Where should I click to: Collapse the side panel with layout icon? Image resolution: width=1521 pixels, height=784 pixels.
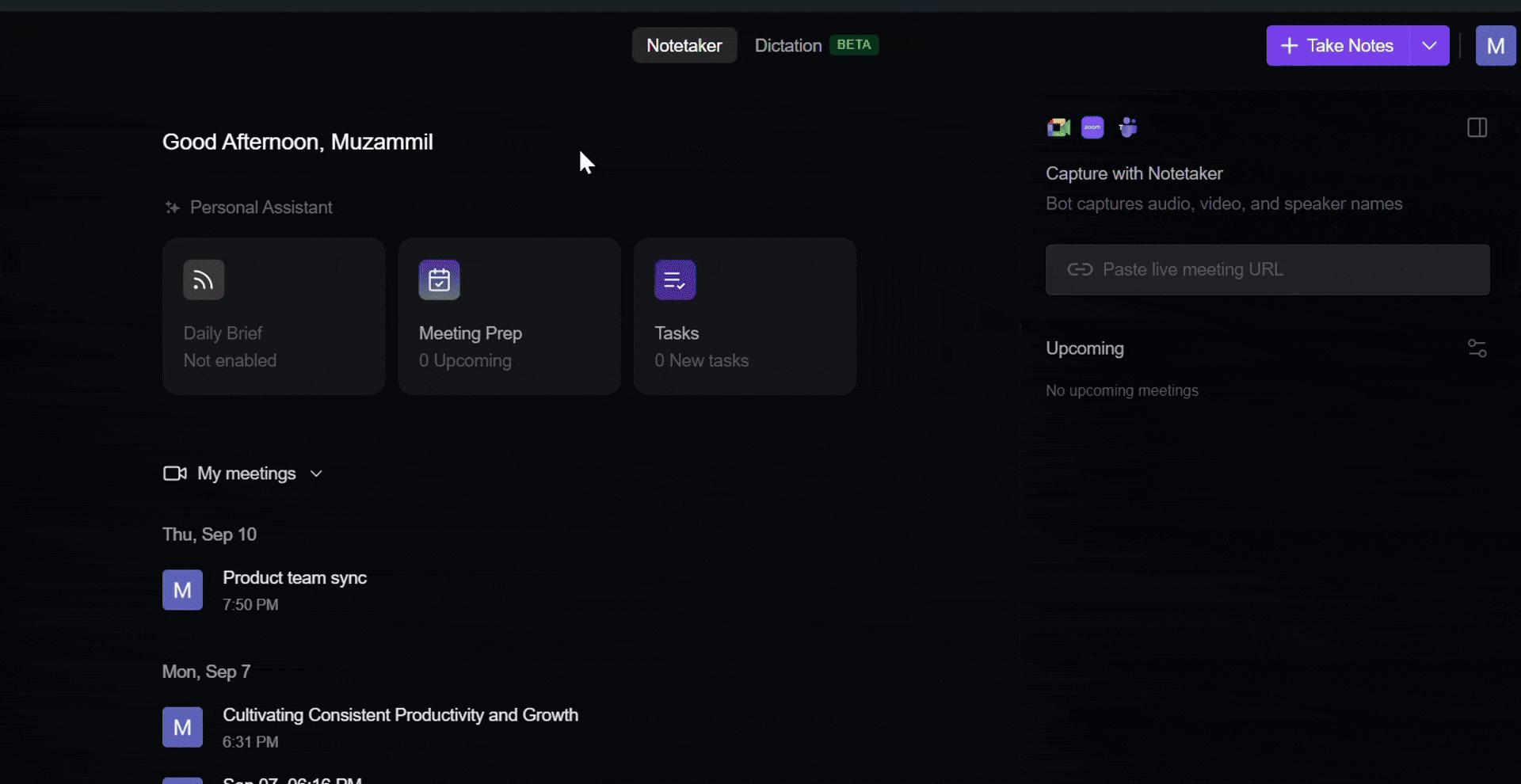(1477, 127)
